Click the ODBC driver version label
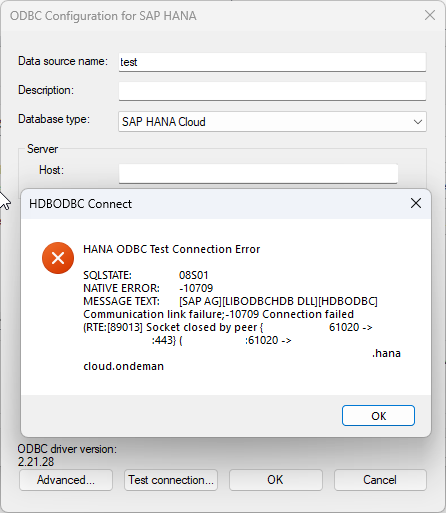 pos(67,449)
